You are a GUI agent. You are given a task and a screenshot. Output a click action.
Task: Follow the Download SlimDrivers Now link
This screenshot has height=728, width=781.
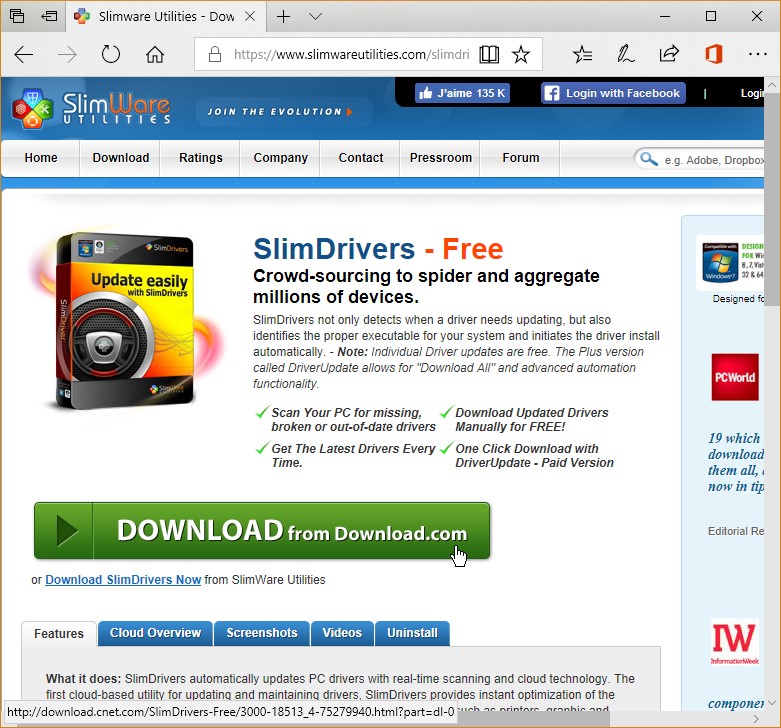[123, 580]
